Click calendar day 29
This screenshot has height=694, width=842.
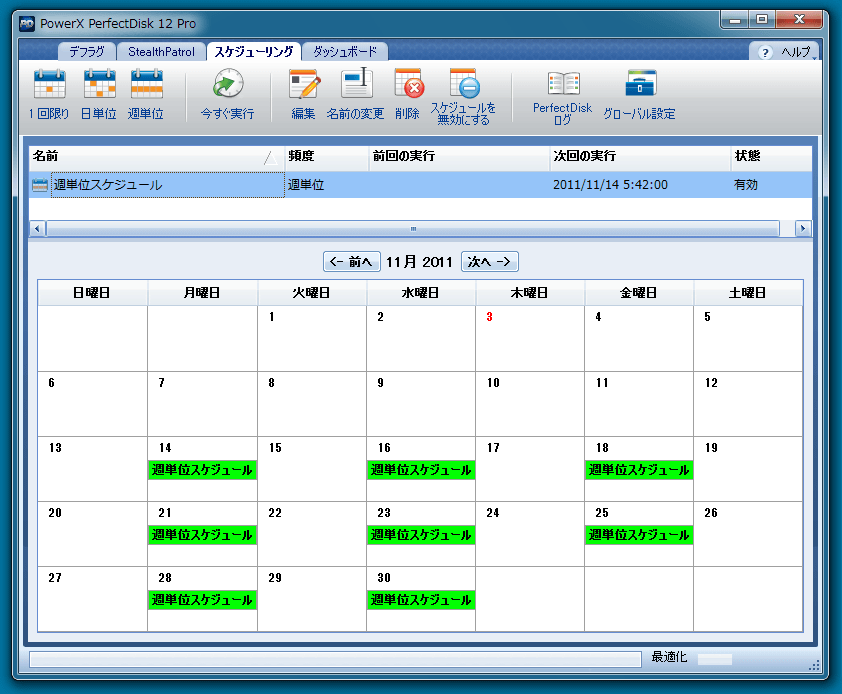click(275, 578)
